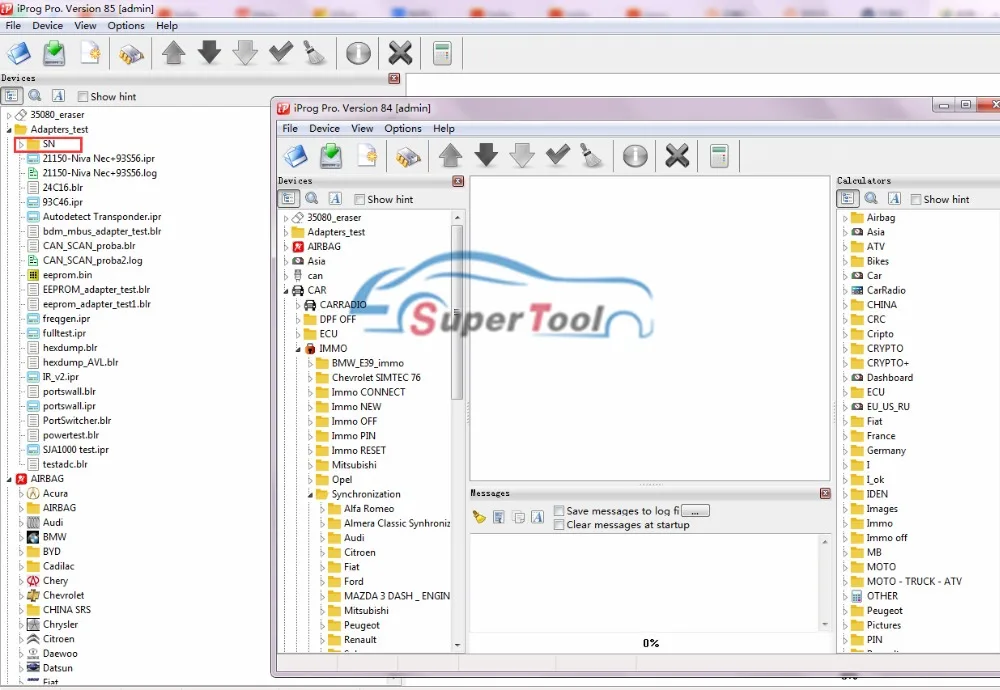This screenshot has width=1000, height=690.
Task: Click the chip icon in Version 84 toolbar
Action: click(408, 157)
